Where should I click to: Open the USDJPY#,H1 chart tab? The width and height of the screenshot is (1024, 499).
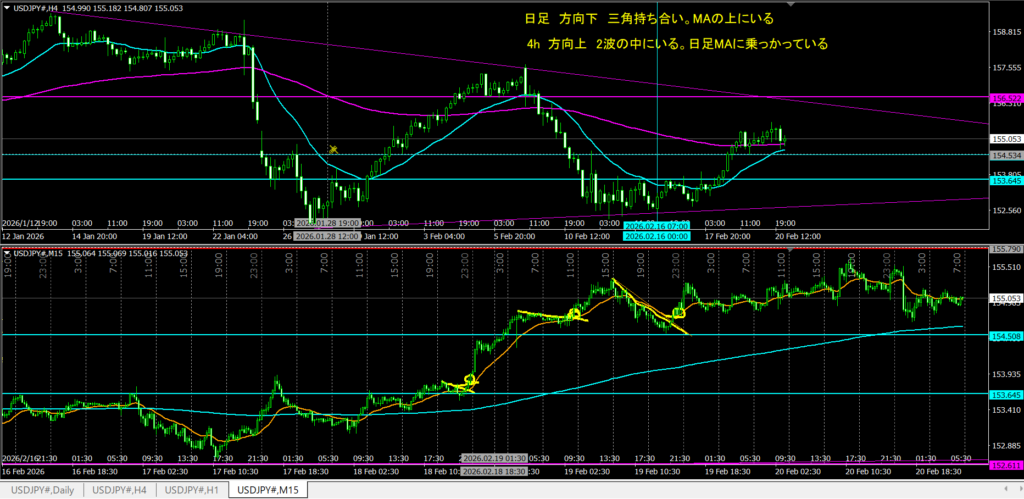coord(192,490)
